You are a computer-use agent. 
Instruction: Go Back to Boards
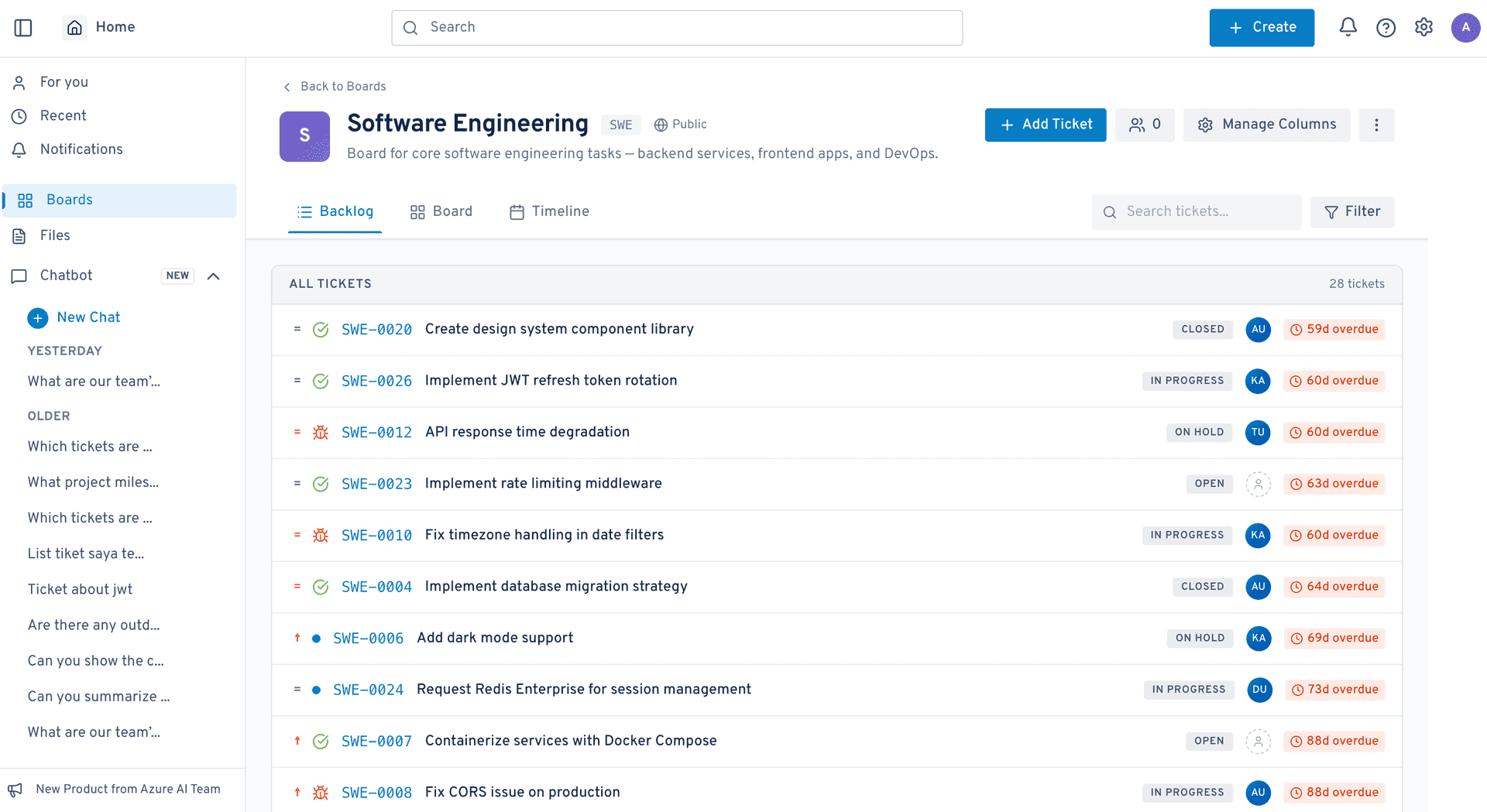click(335, 87)
